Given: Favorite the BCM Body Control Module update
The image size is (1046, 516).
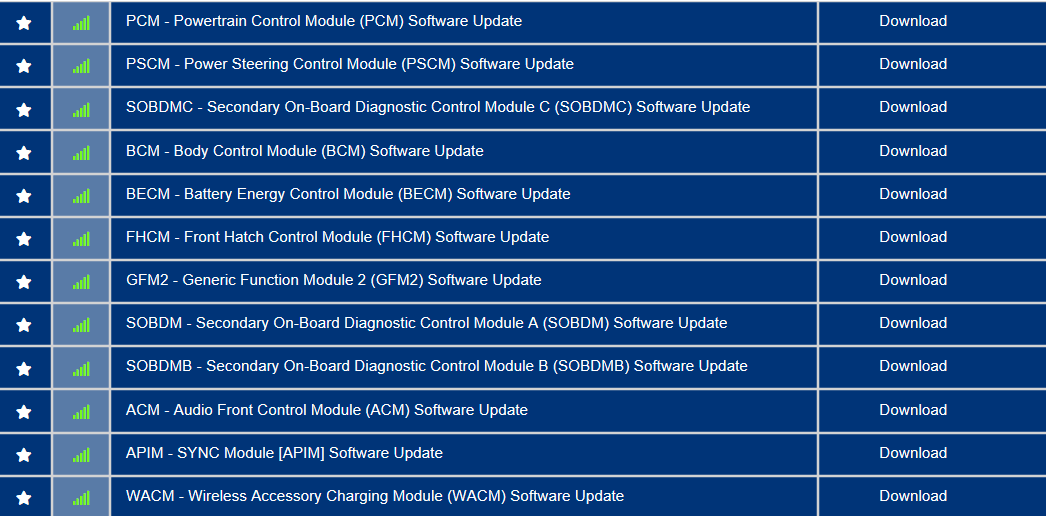Looking at the screenshot, I should click(24, 153).
